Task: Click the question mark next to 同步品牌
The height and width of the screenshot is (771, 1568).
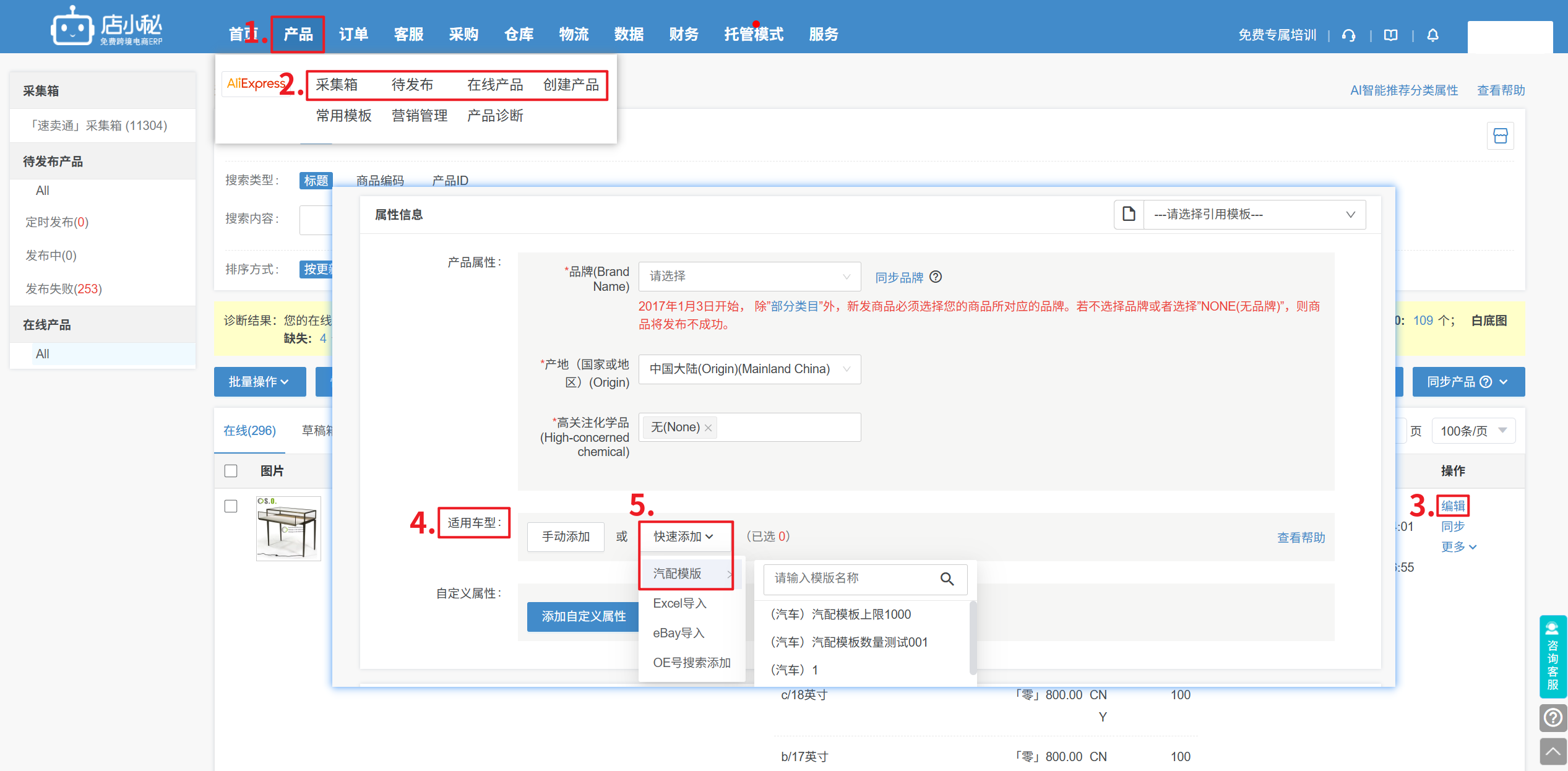Action: point(936,277)
